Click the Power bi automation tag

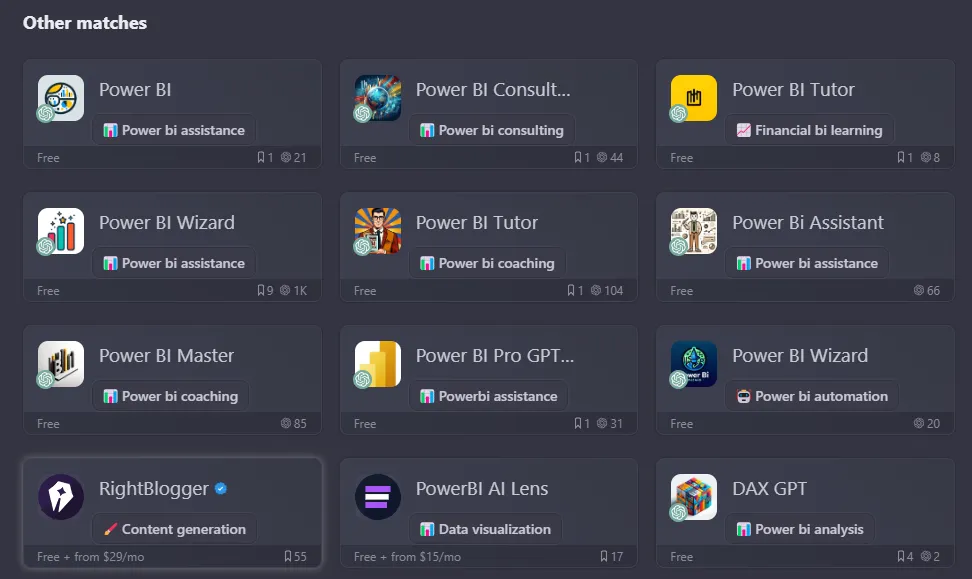point(811,396)
